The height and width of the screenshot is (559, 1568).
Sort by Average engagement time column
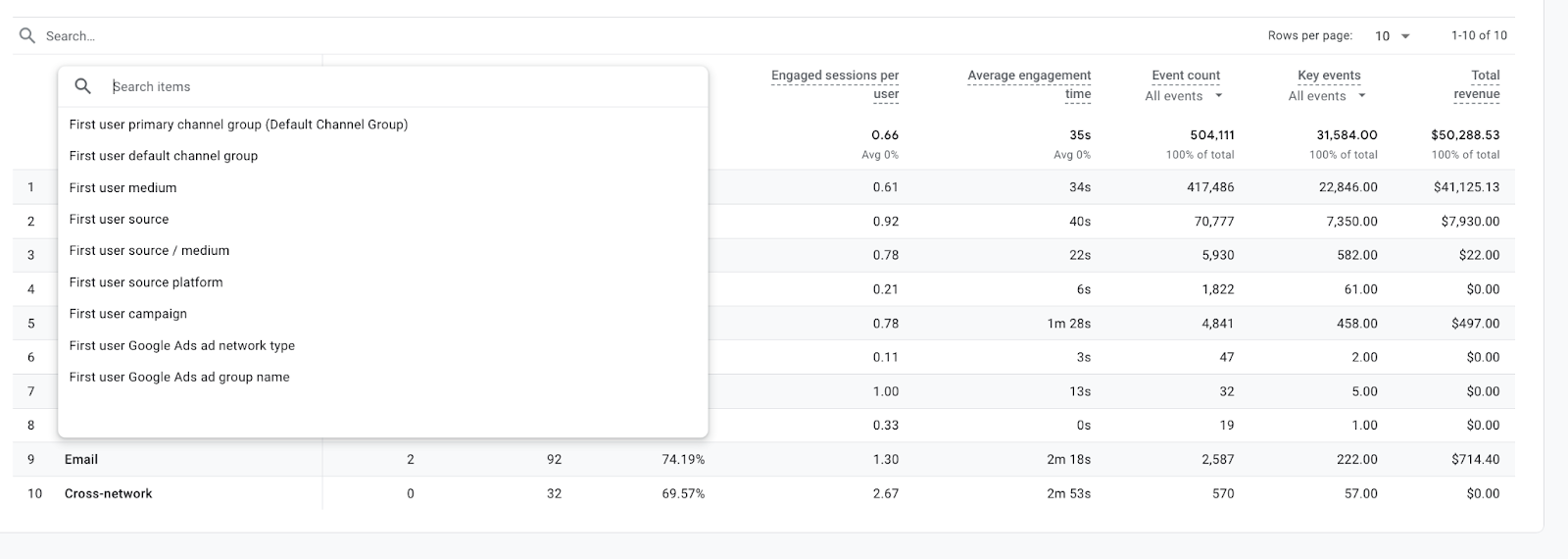pos(1029,84)
